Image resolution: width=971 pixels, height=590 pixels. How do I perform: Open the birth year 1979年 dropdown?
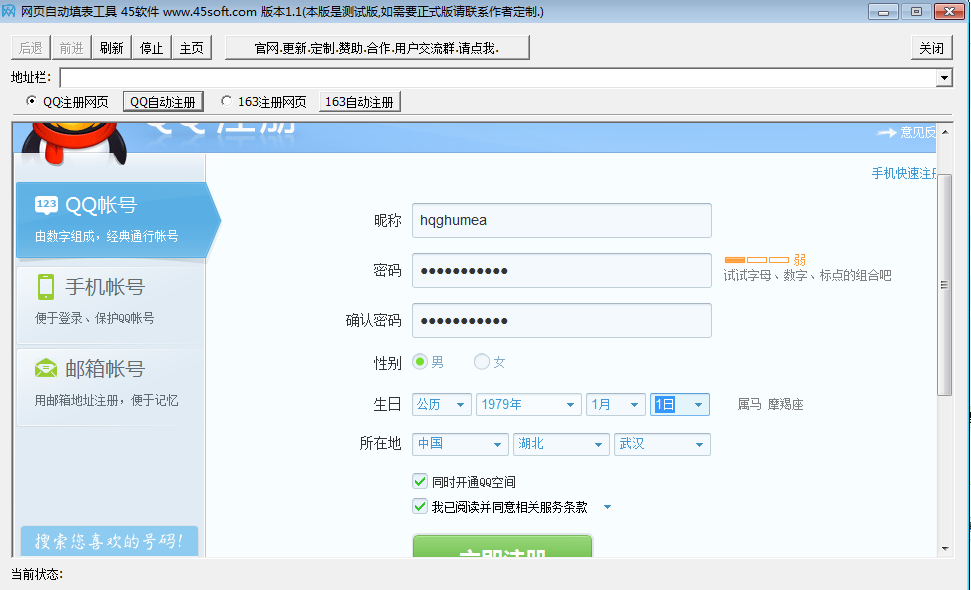tap(528, 404)
